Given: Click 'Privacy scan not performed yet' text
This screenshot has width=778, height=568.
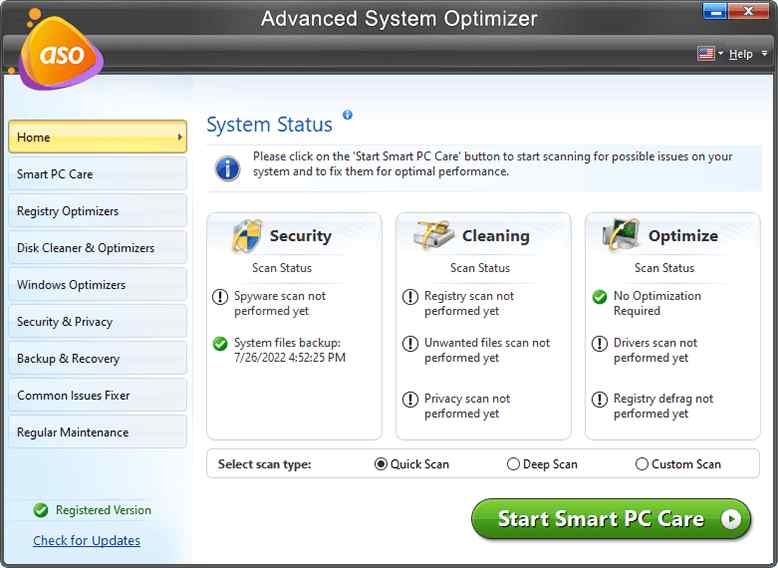Looking at the screenshot, I should point(467,406).
